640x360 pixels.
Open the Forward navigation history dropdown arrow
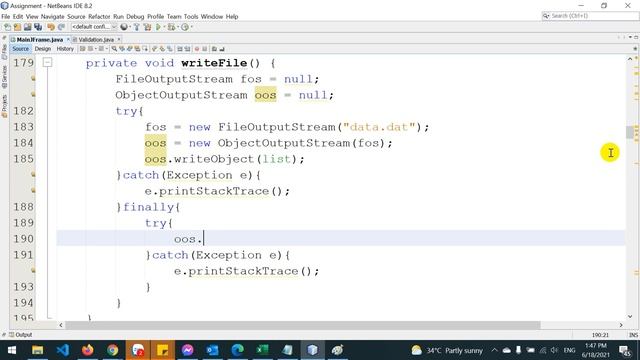(x=107, y=49)
